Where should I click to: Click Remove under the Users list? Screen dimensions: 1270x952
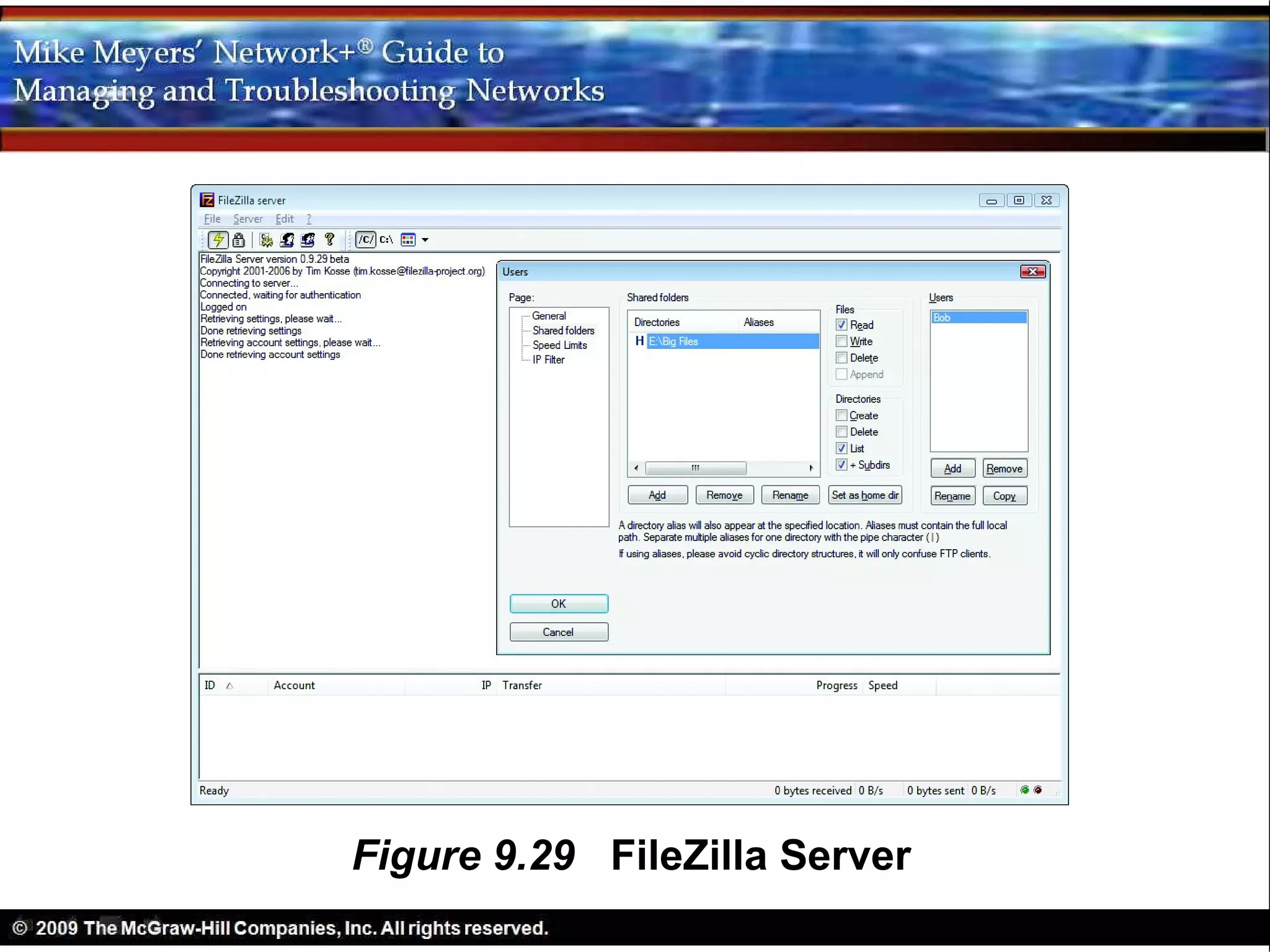[1005, 469]
